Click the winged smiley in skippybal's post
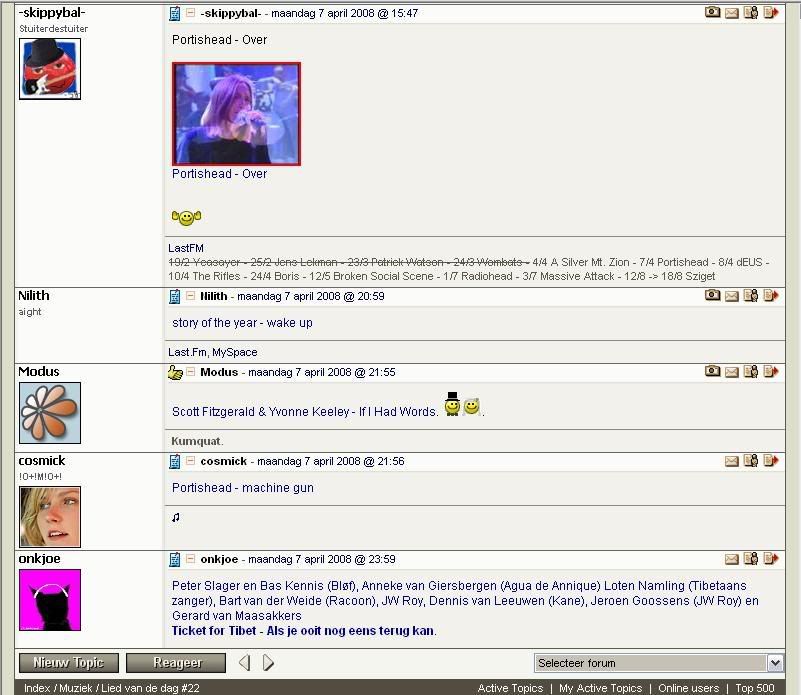Image resolution: width=801 pixels, height=695 pixels. (186, 218)
